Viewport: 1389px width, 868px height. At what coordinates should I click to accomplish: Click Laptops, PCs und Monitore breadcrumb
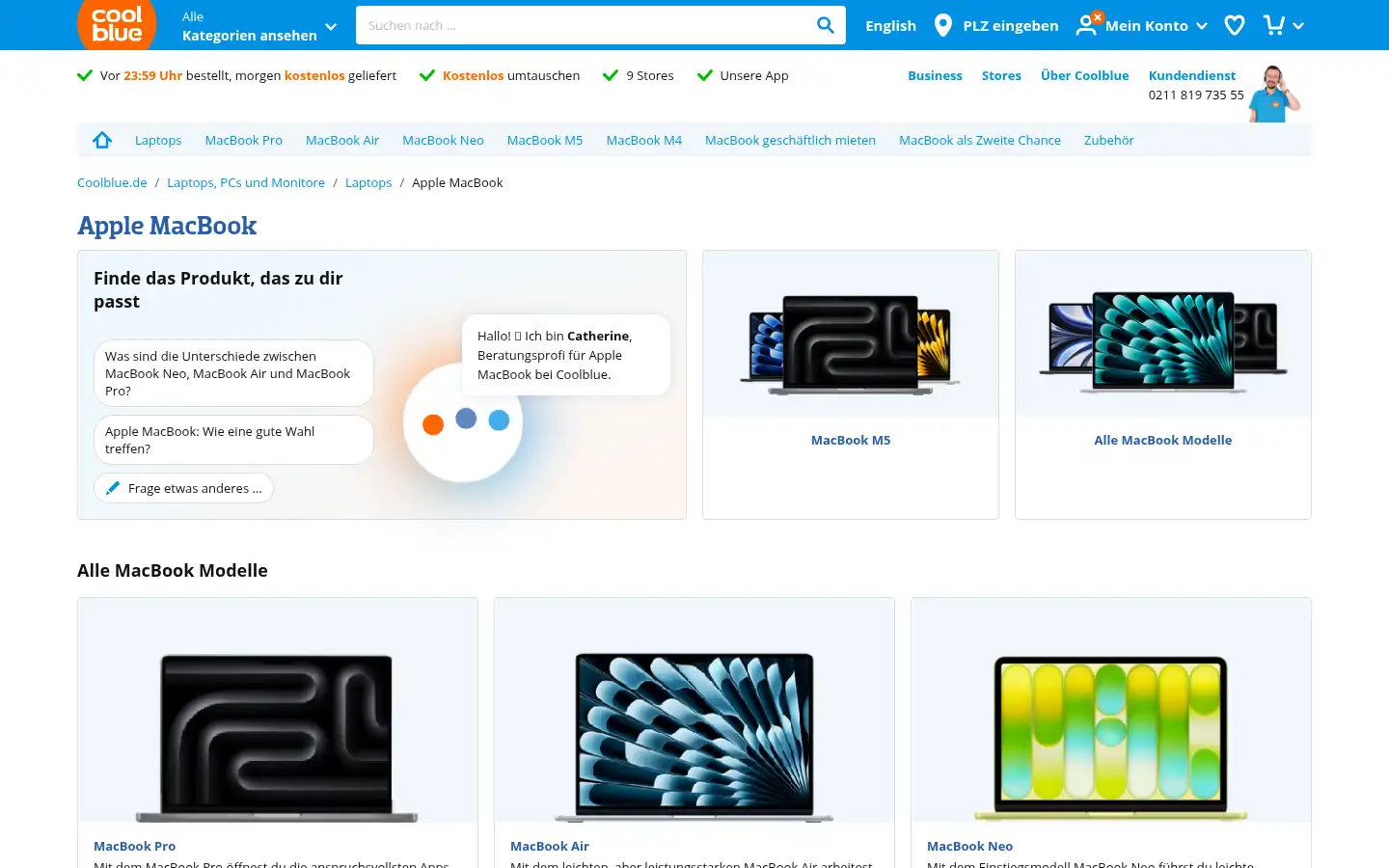246,182
